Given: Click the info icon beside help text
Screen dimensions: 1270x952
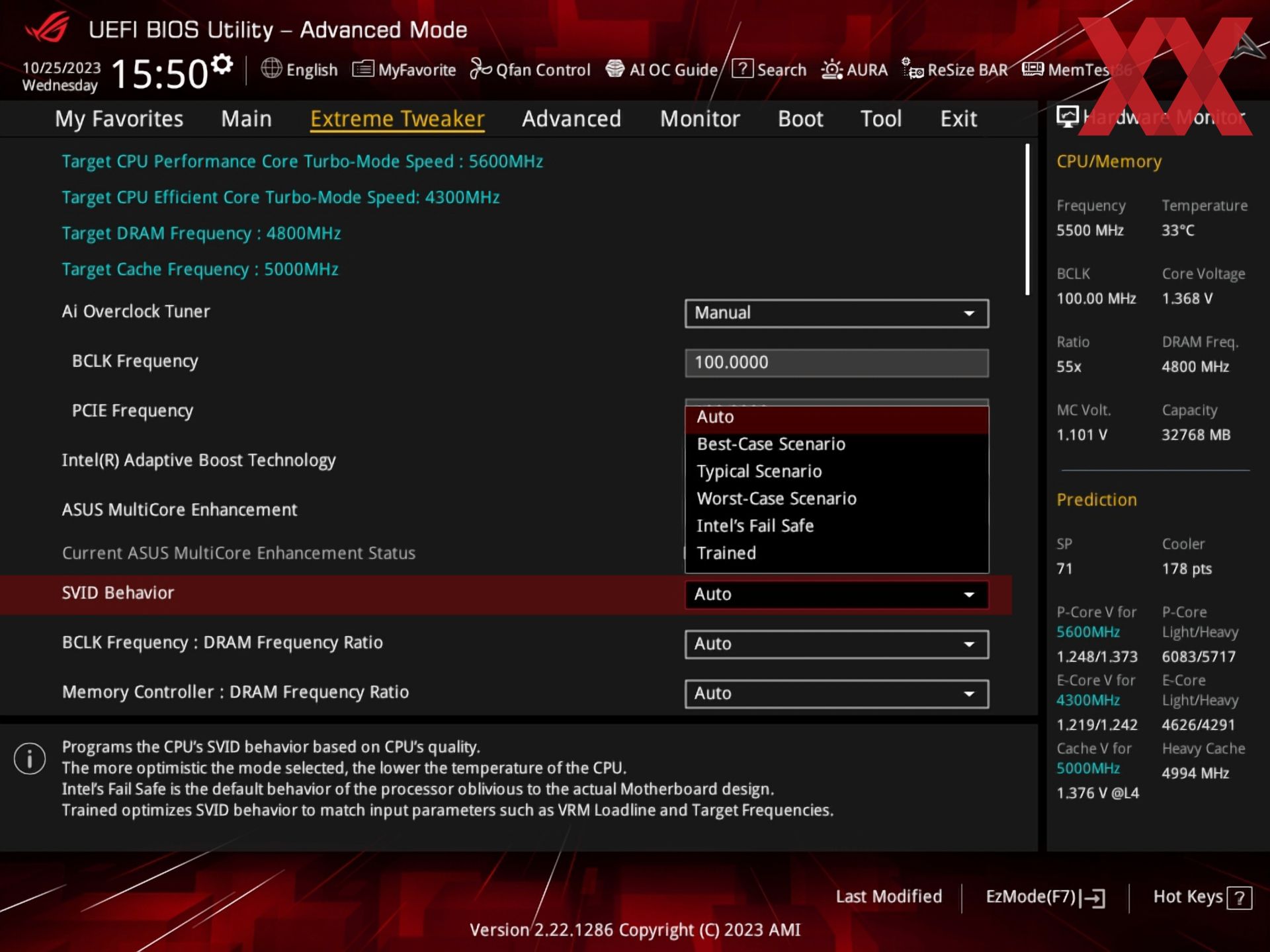Looking at the screenshot, I should [30, 758].
